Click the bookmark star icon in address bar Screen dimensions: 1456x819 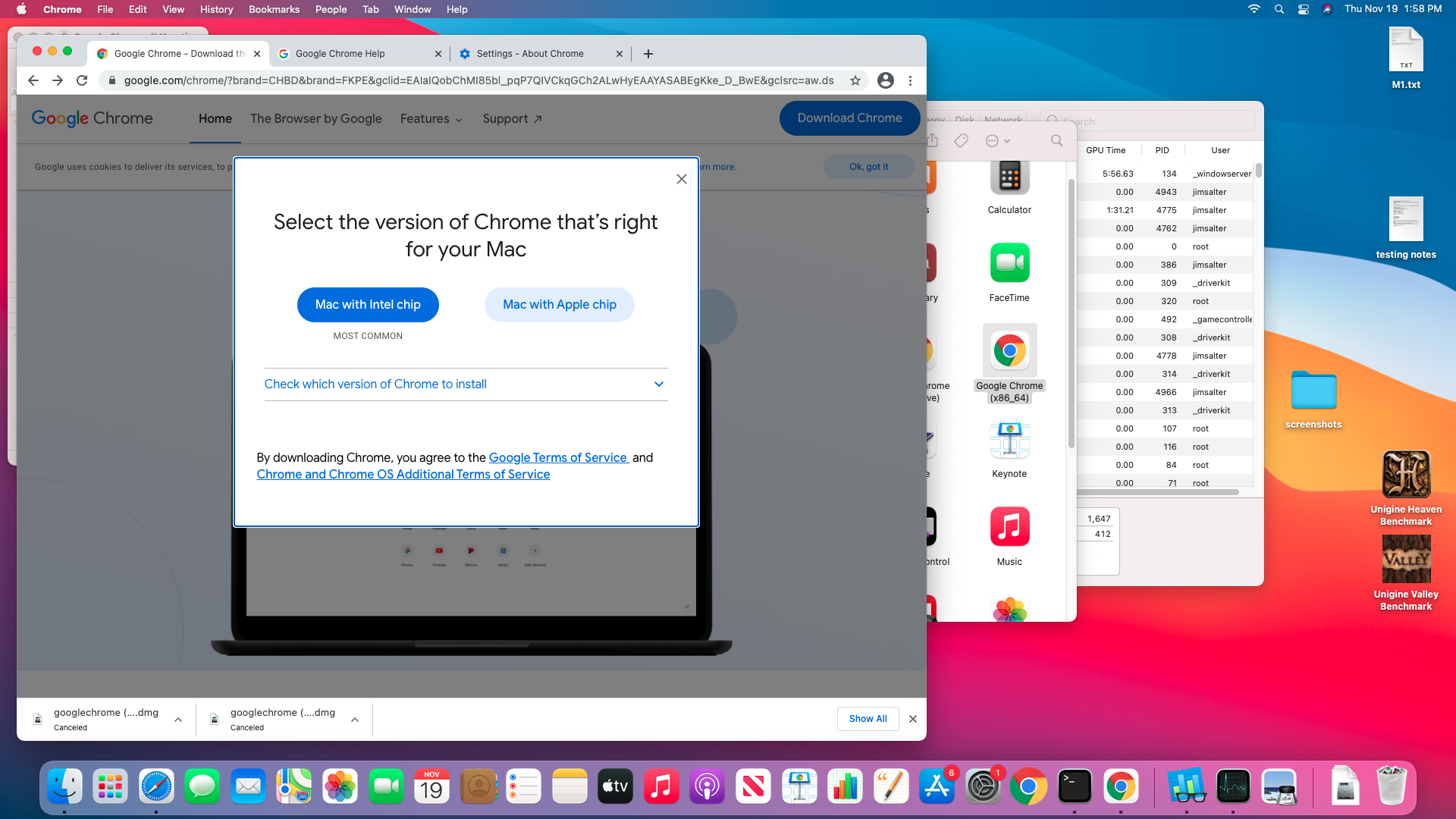point(856,80)
